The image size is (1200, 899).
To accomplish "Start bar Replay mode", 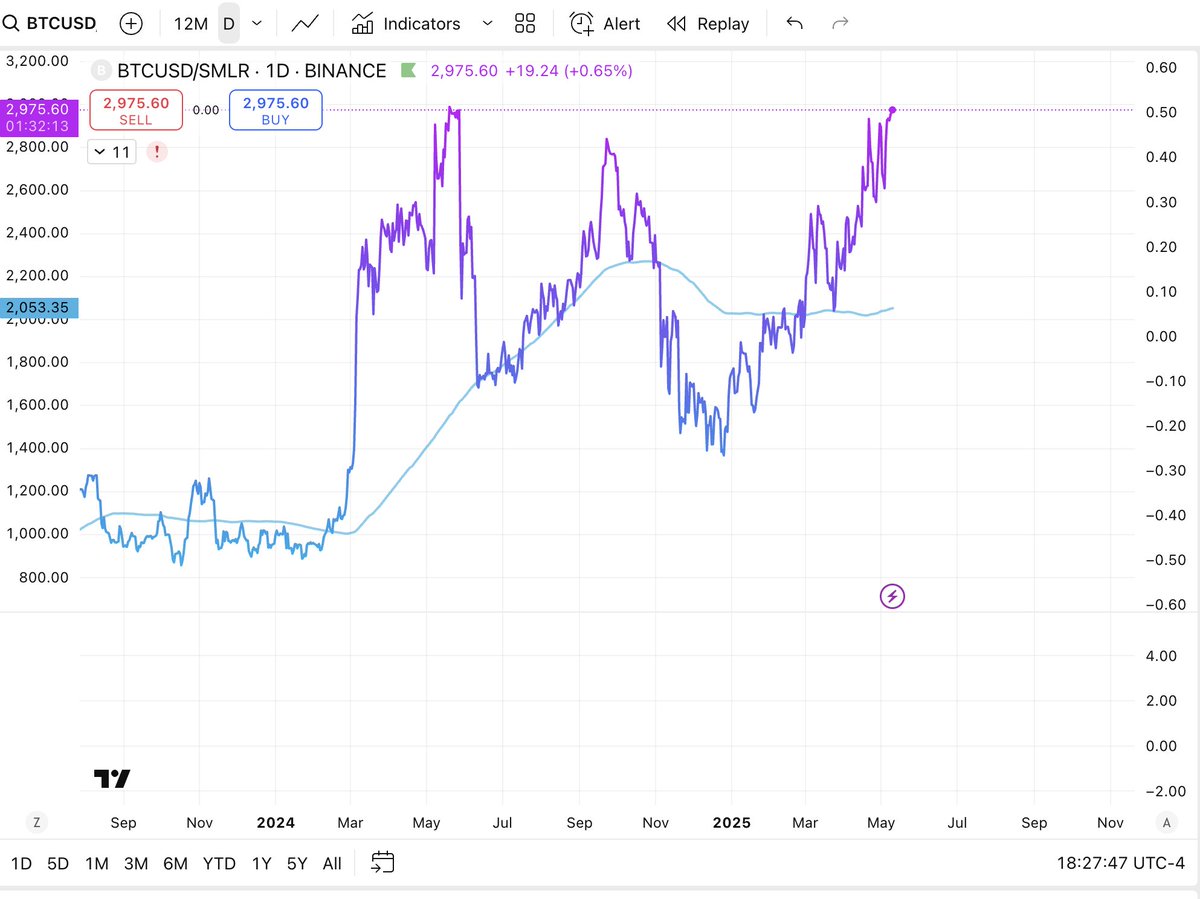I will click(x=708, y=23).
